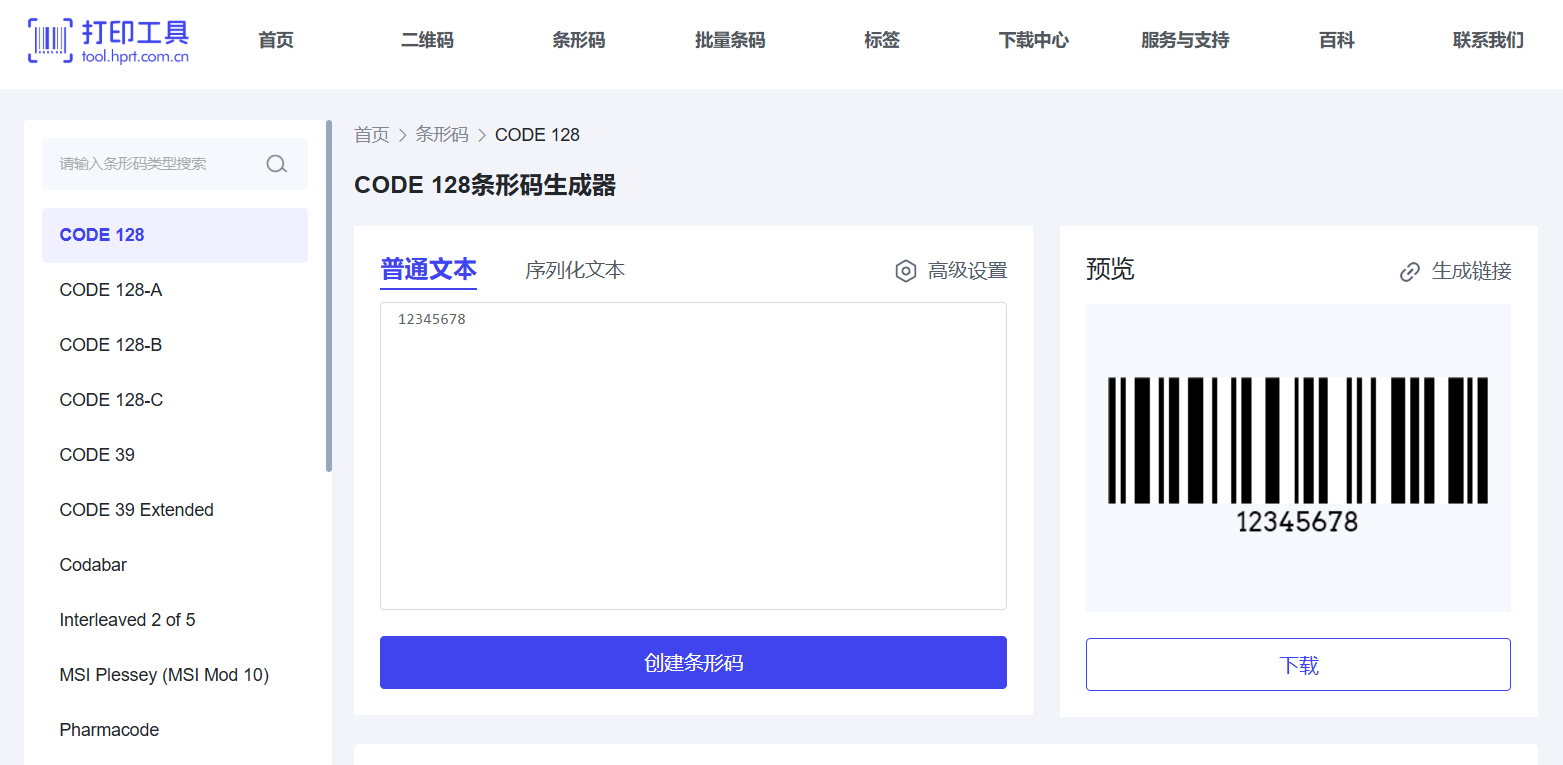Click the 12345678 text under the barcode
Image resolution: width=1563 pixels, height=765 pixels.
[x=1297, y=521]
